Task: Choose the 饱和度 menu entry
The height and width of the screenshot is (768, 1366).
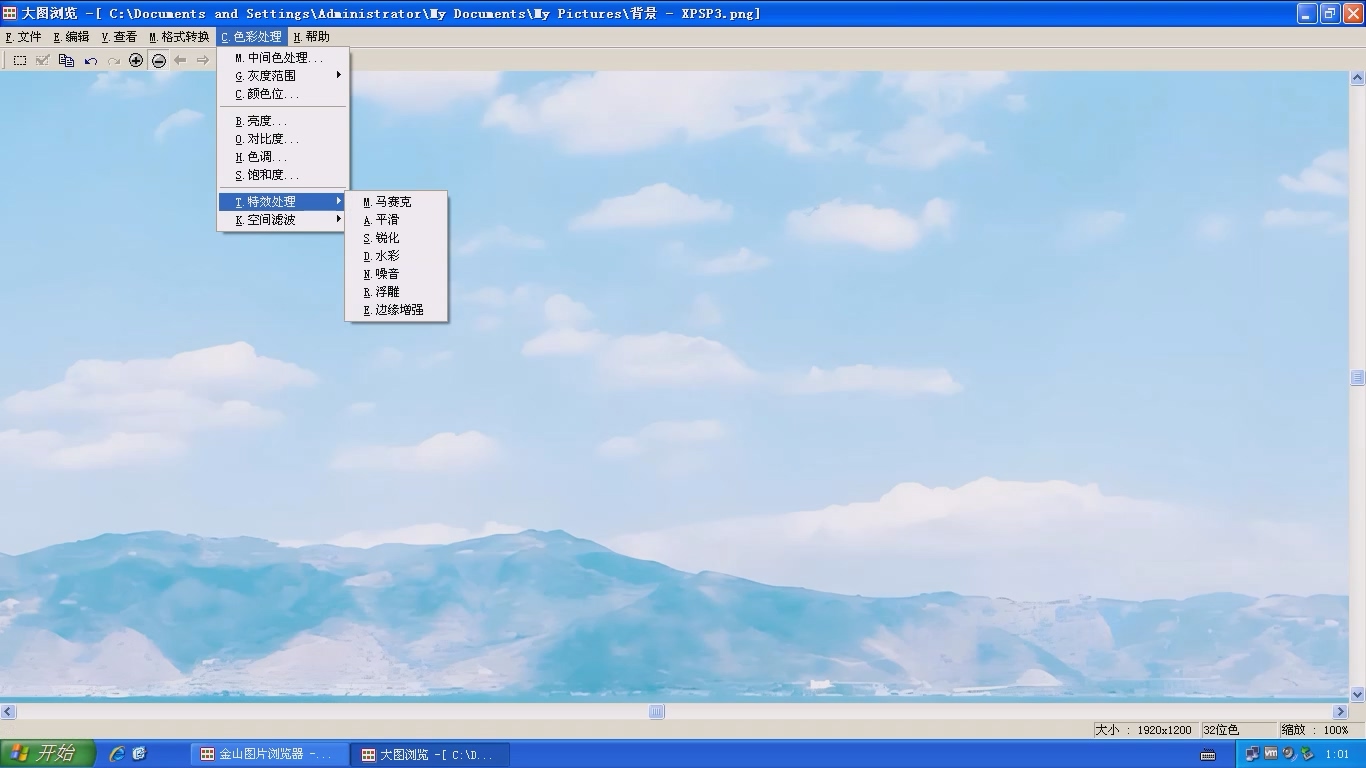Action: click(283, 175)
